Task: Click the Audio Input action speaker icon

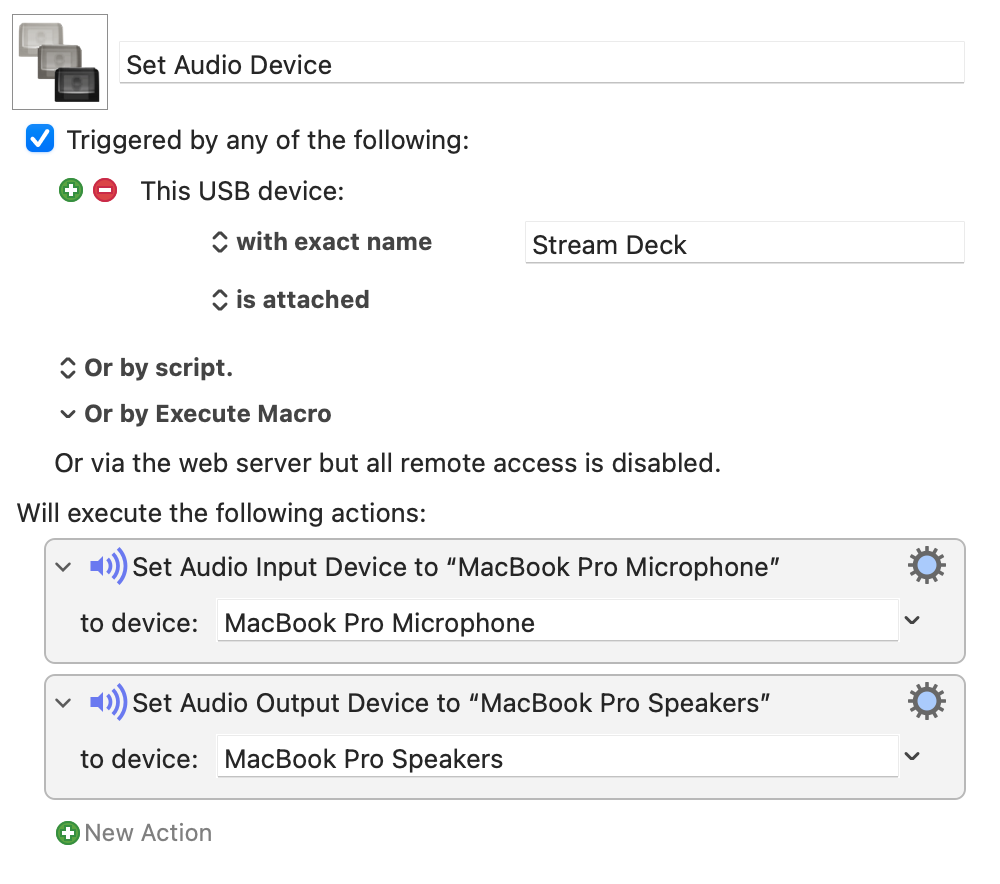Action: (108, 566)
